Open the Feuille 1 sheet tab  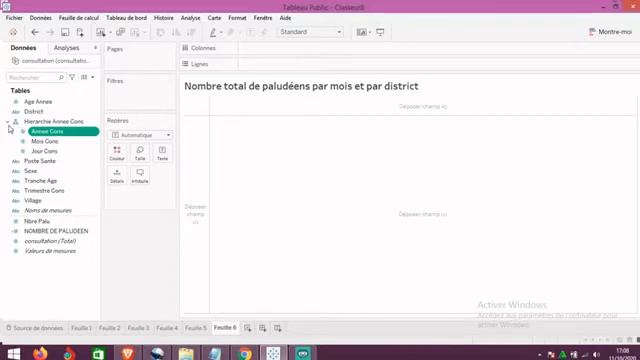(x=81, y=328)
